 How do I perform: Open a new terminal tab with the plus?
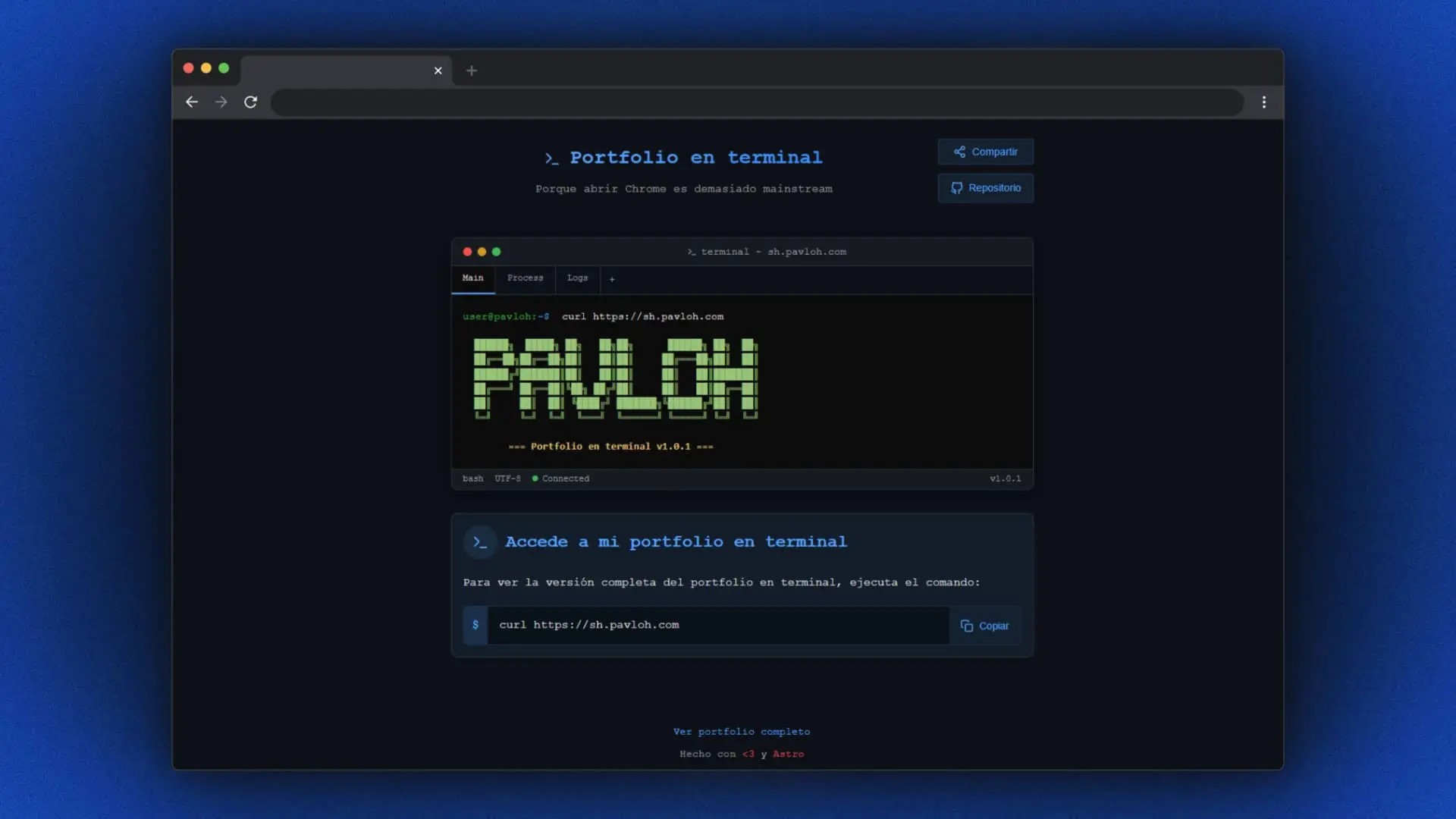pos(612,279)
